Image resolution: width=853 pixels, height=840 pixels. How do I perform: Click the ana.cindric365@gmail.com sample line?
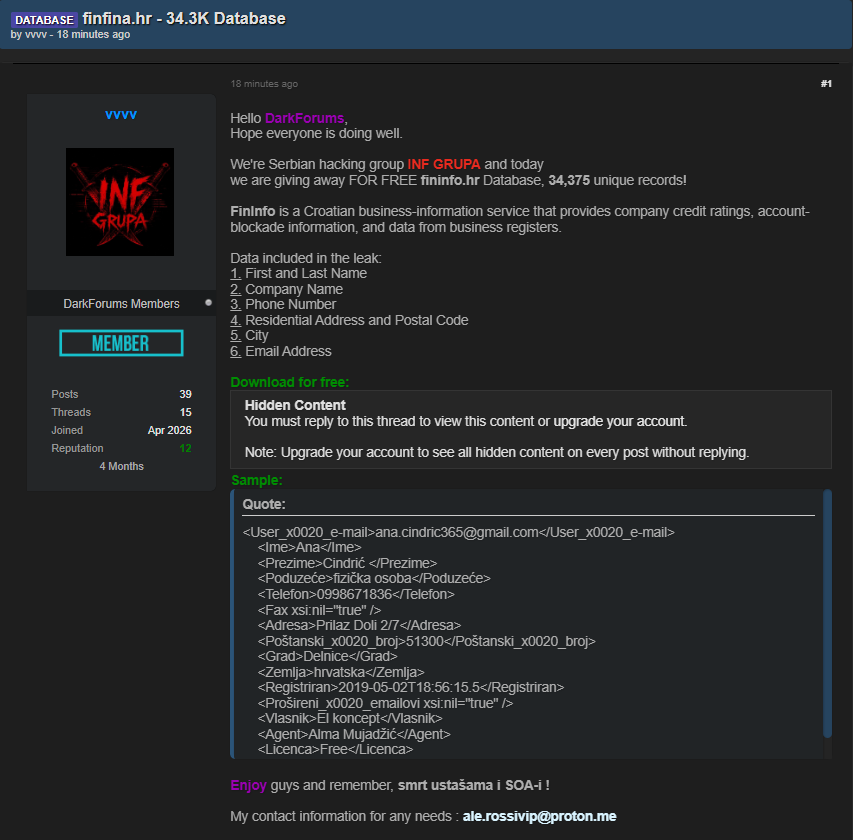pos(459,532)
